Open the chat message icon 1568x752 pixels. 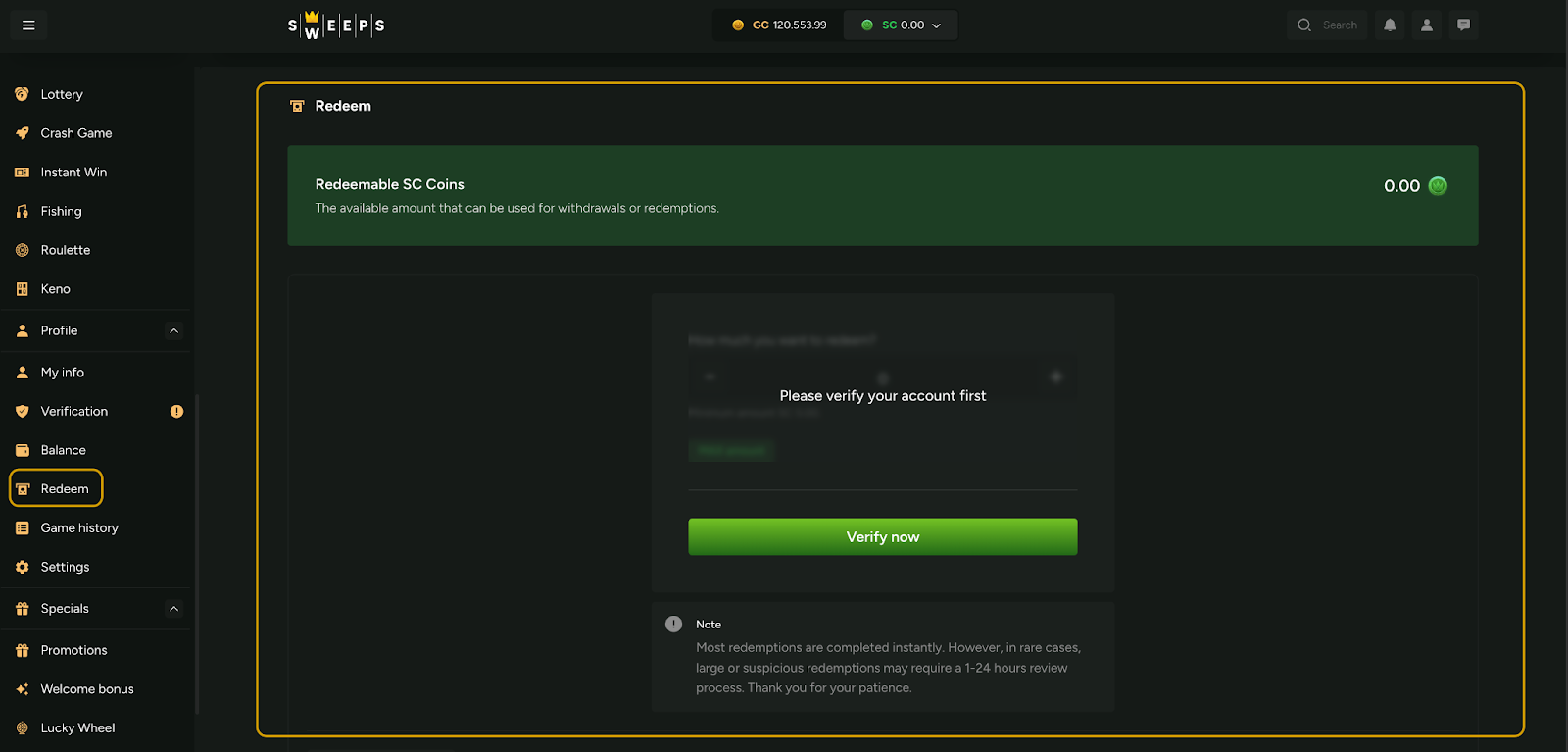(1463, 25)
